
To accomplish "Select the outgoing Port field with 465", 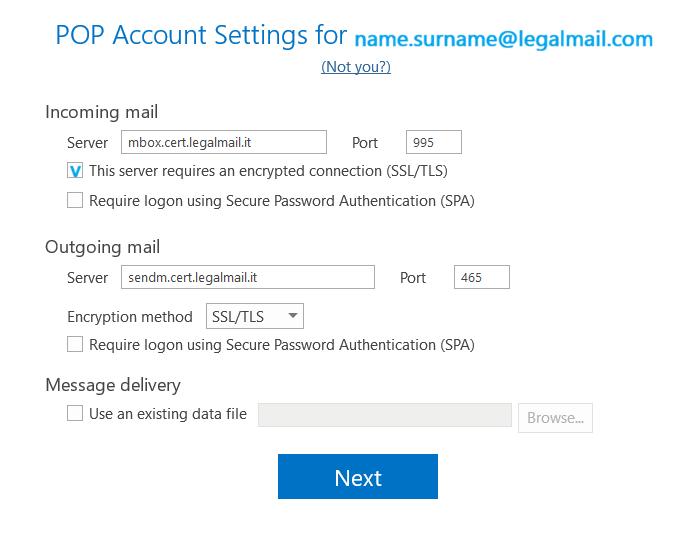I will (481, 277).
